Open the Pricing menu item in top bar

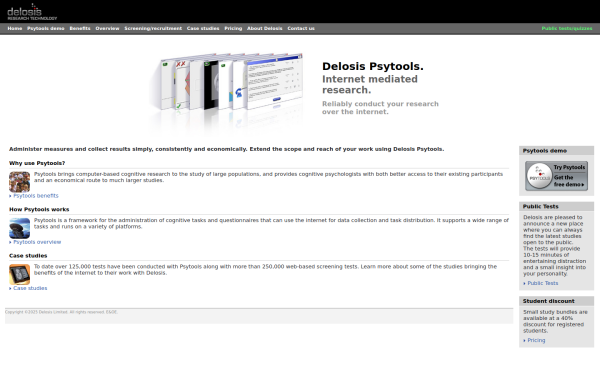pyautogui.click(x=233, y=28)
